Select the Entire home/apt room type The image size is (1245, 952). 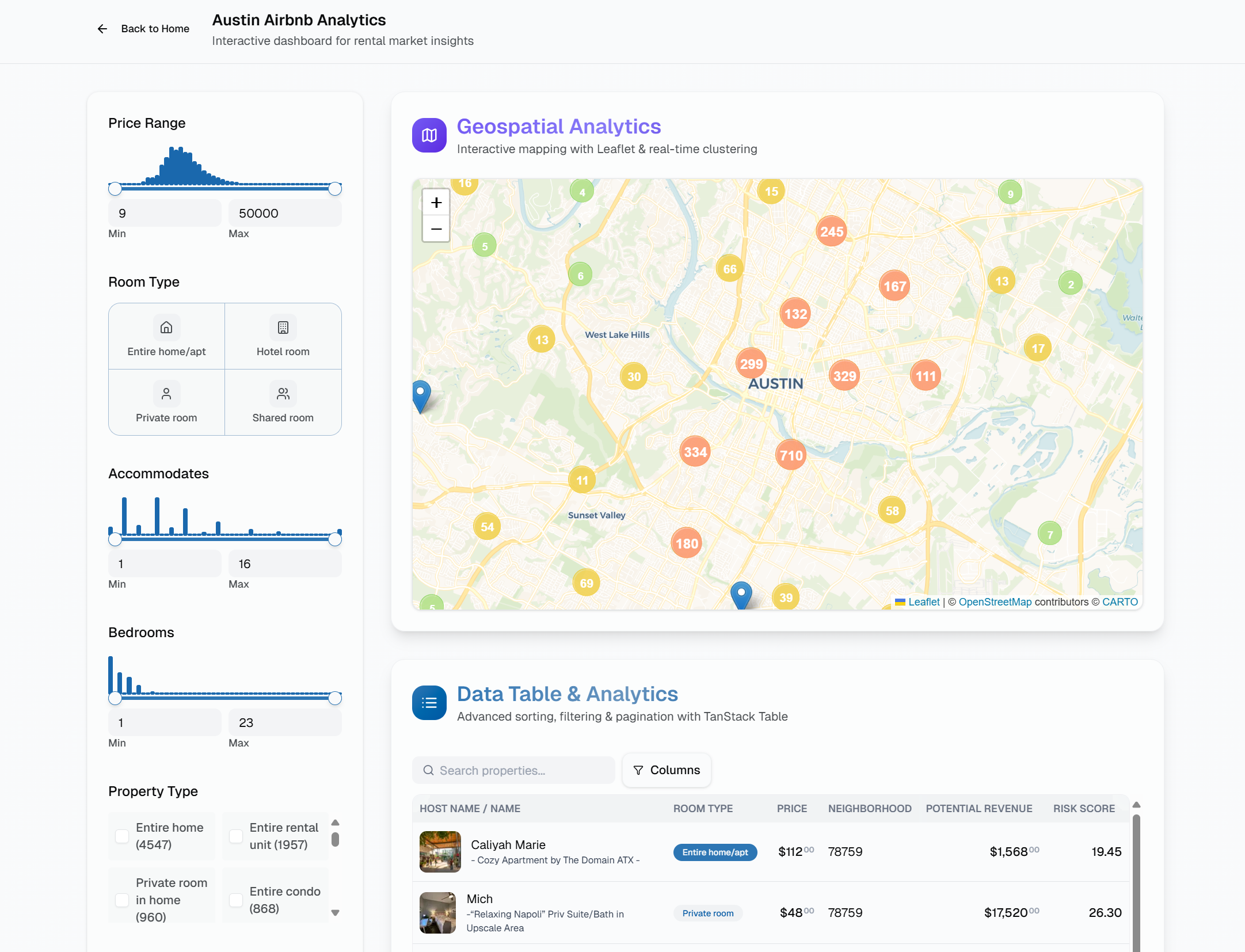point(166,336)
